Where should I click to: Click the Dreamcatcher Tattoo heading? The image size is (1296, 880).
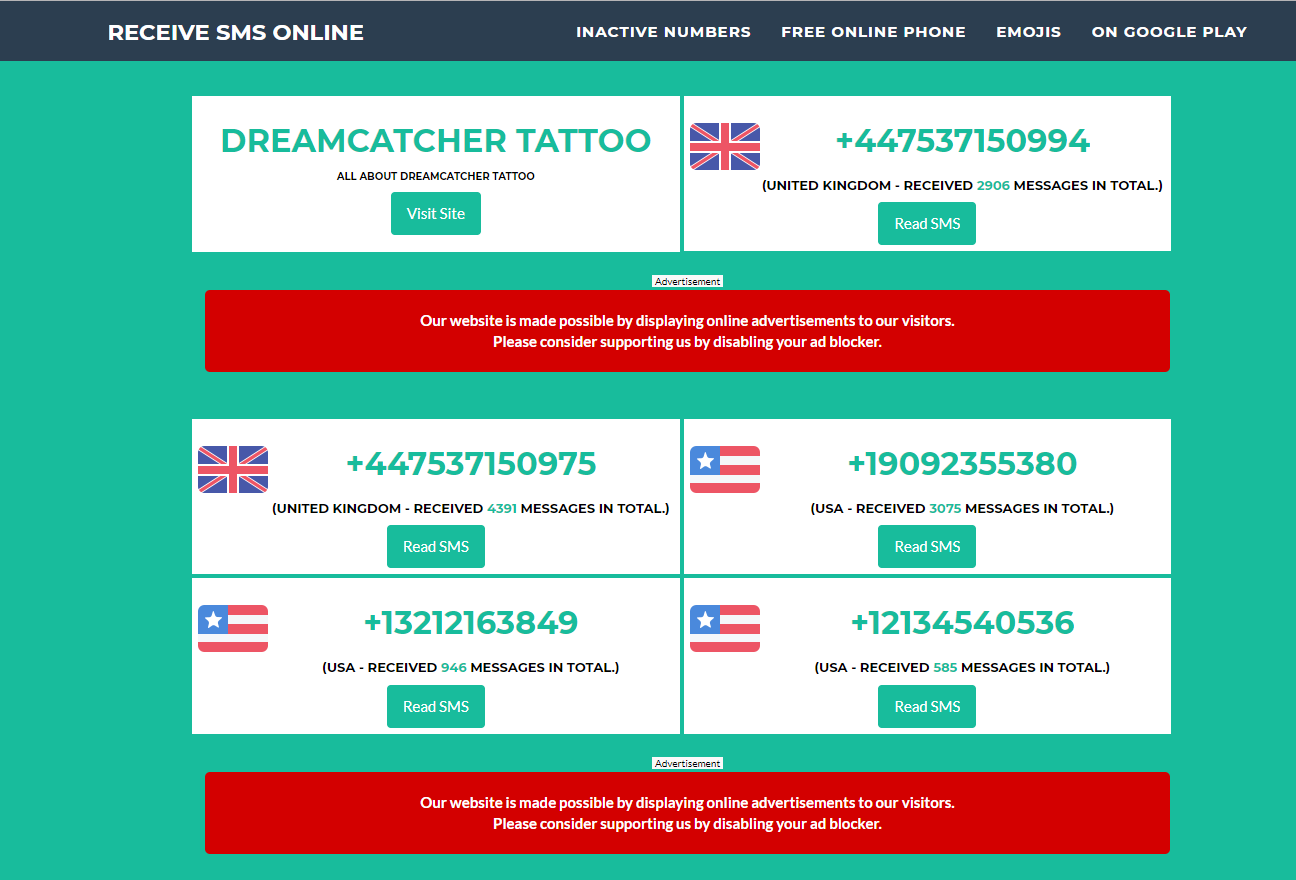[436, 141]
